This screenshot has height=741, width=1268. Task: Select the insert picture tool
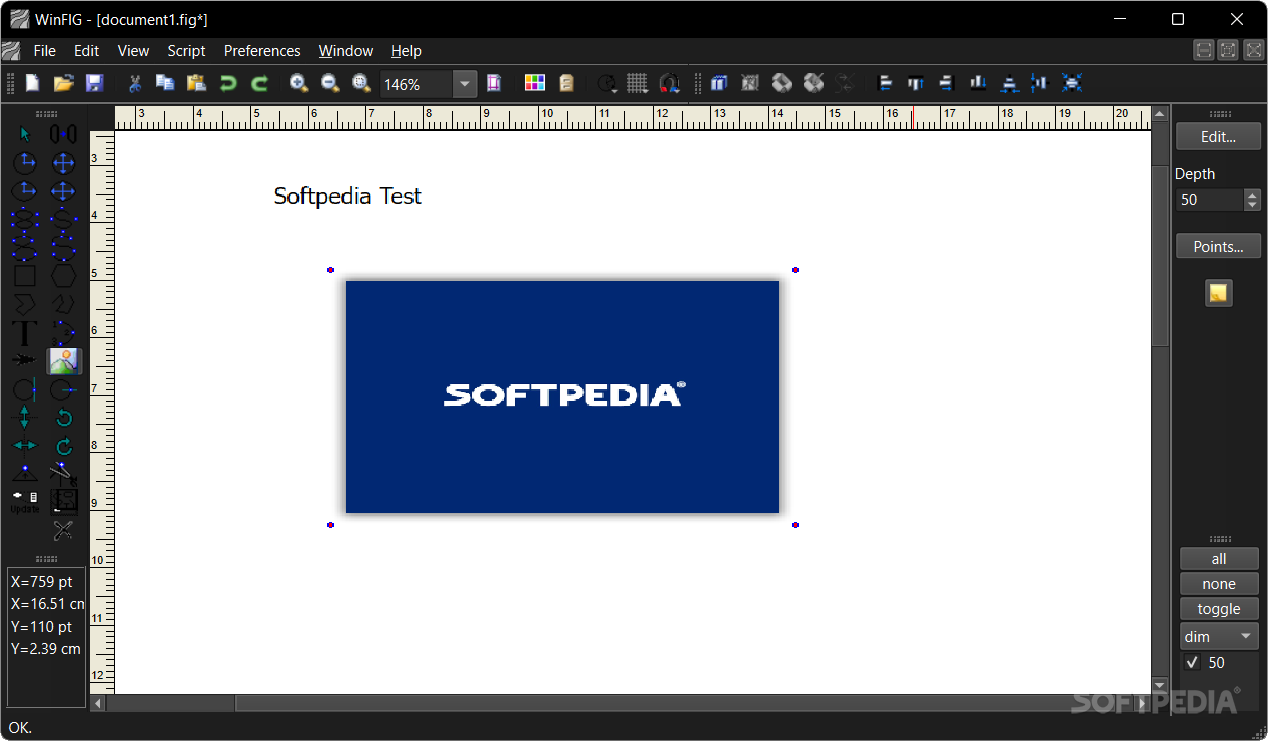tap(63, 361)
